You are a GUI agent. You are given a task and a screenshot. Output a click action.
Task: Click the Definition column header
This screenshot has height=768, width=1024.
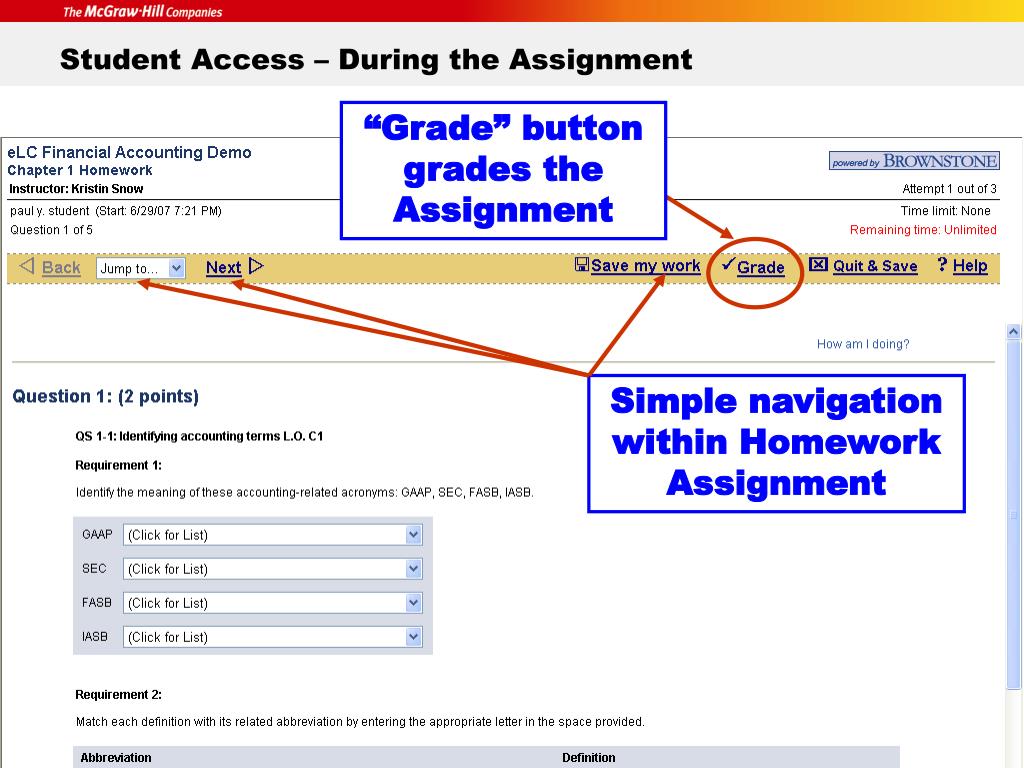tap(588, 758)
